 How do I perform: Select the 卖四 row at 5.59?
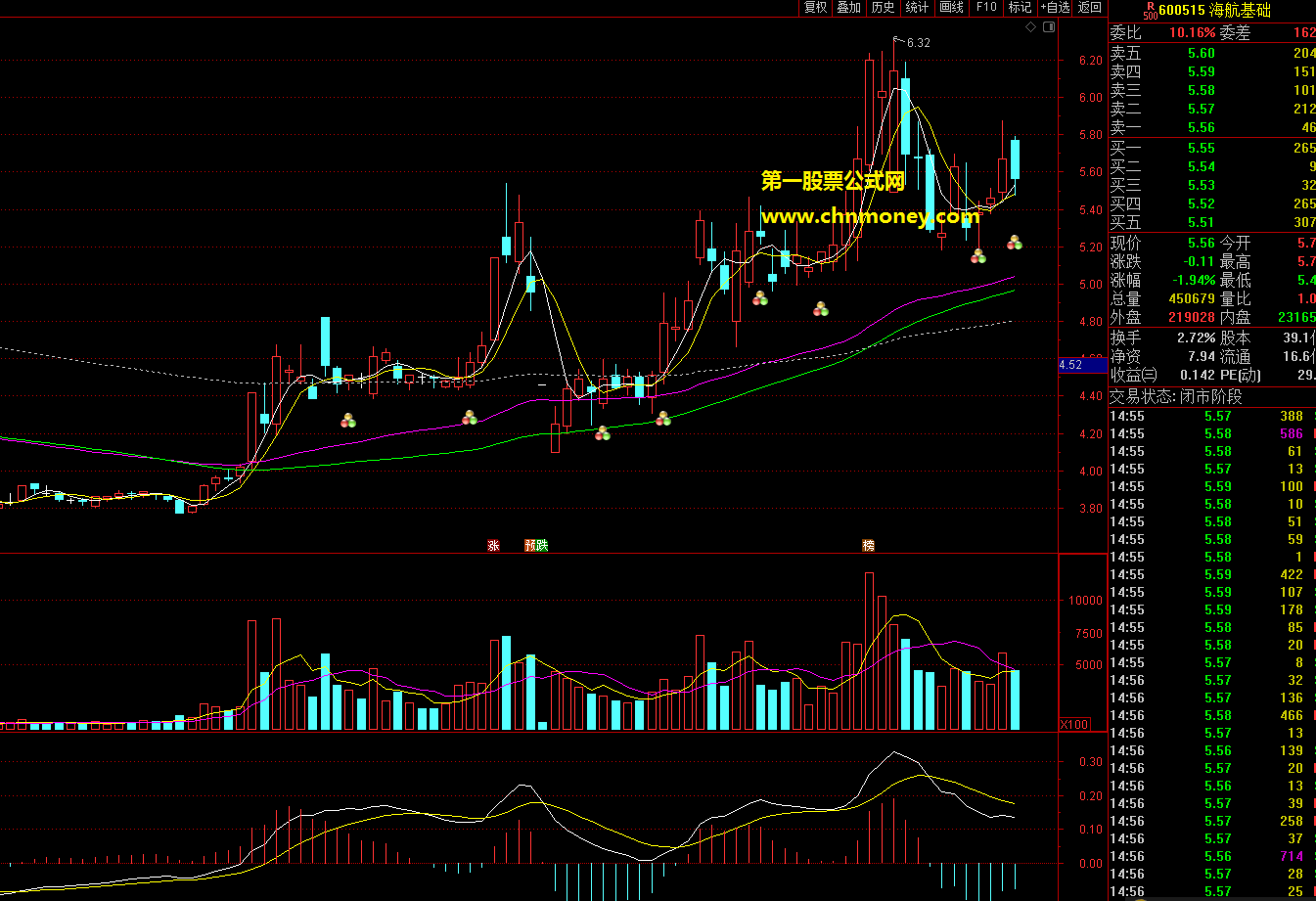tap(1212, 71)
